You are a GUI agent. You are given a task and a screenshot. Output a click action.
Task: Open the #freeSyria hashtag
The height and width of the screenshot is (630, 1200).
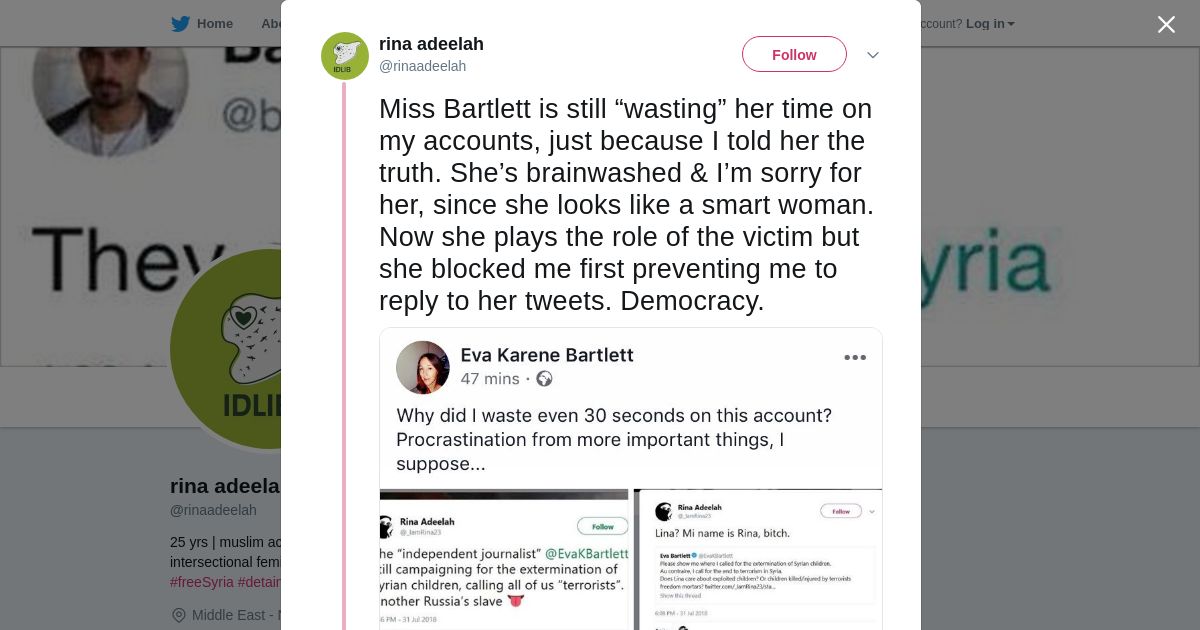tap(202, 582)
